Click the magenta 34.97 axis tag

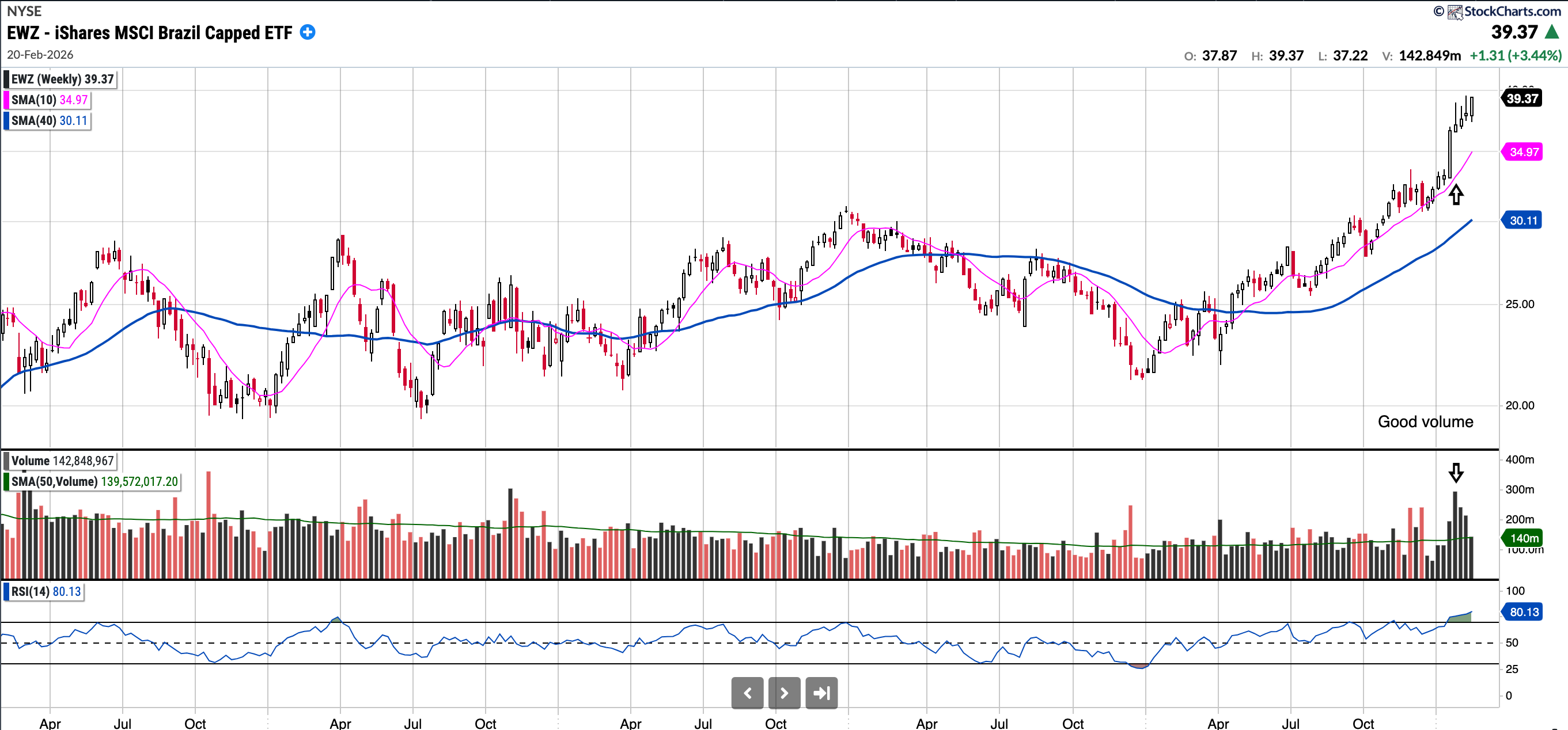pos(1523,151)
